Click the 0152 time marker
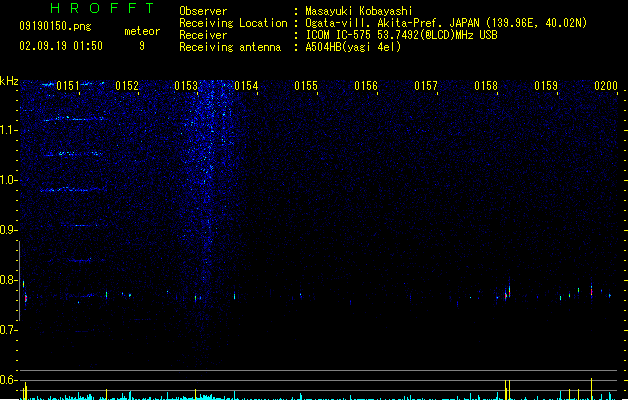This screenshot has width=629, height=400. click(127, 86)
